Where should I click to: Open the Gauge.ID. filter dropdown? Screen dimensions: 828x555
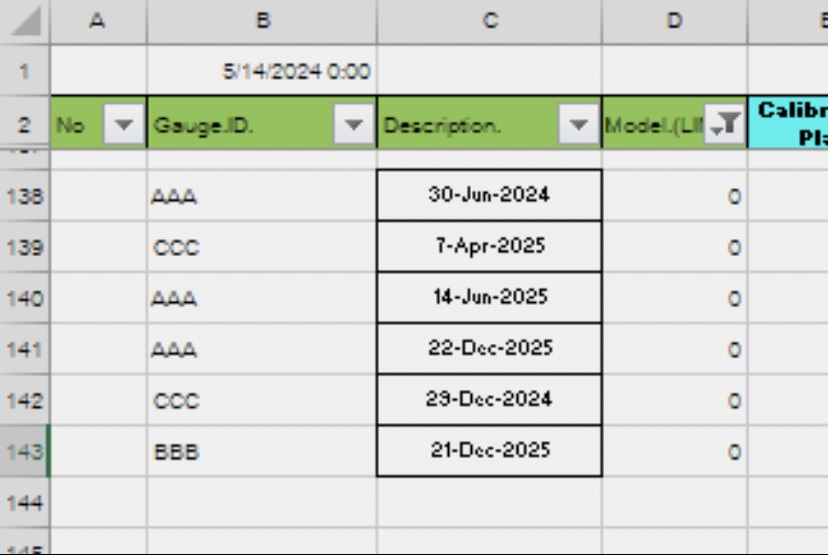[353, 125]
